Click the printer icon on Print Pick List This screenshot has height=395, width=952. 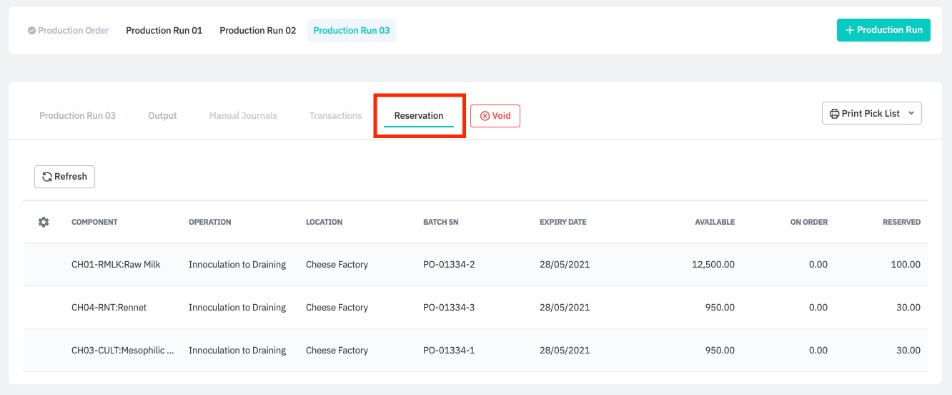pos(834,113)
